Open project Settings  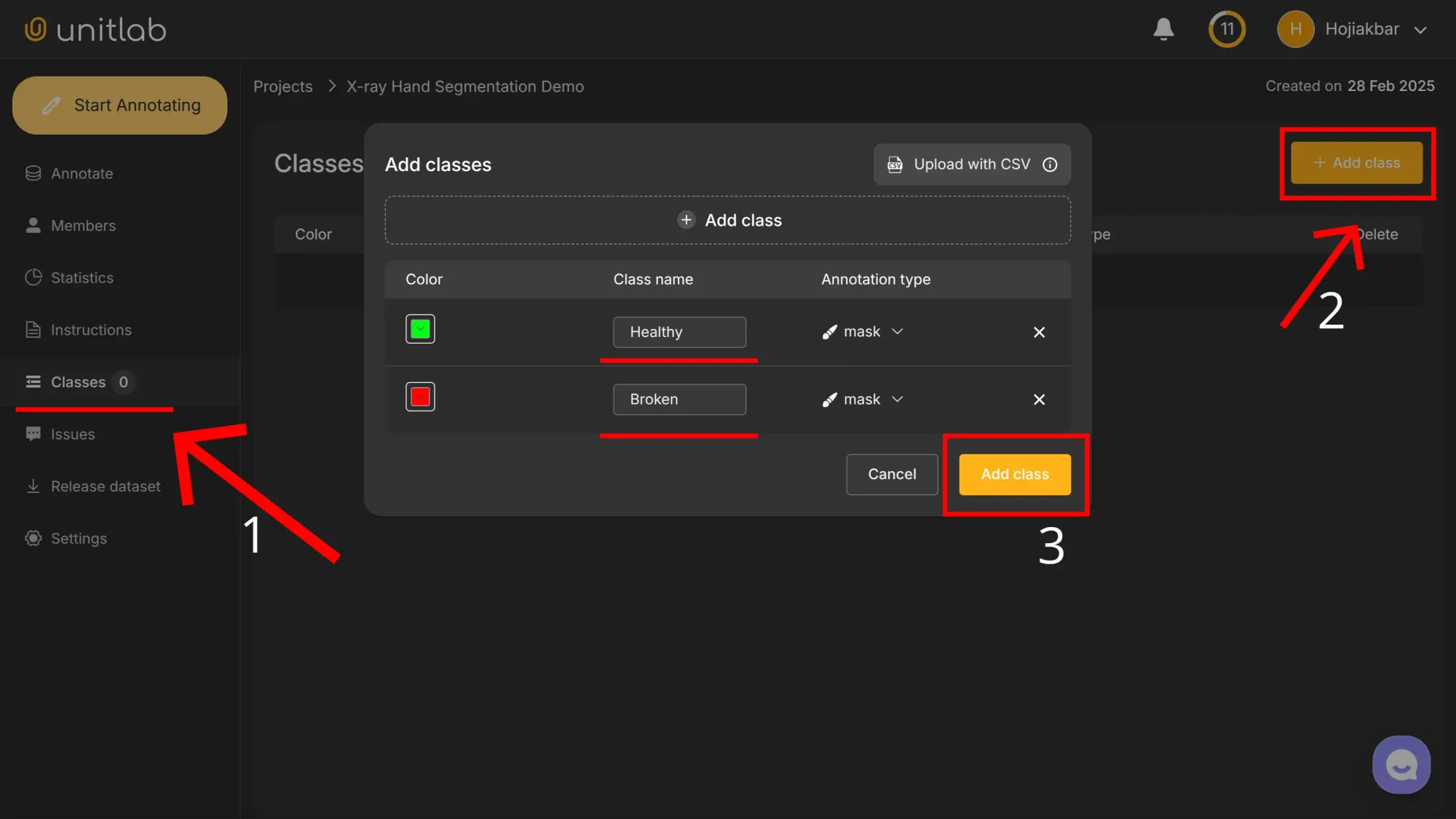pos(78,538)
